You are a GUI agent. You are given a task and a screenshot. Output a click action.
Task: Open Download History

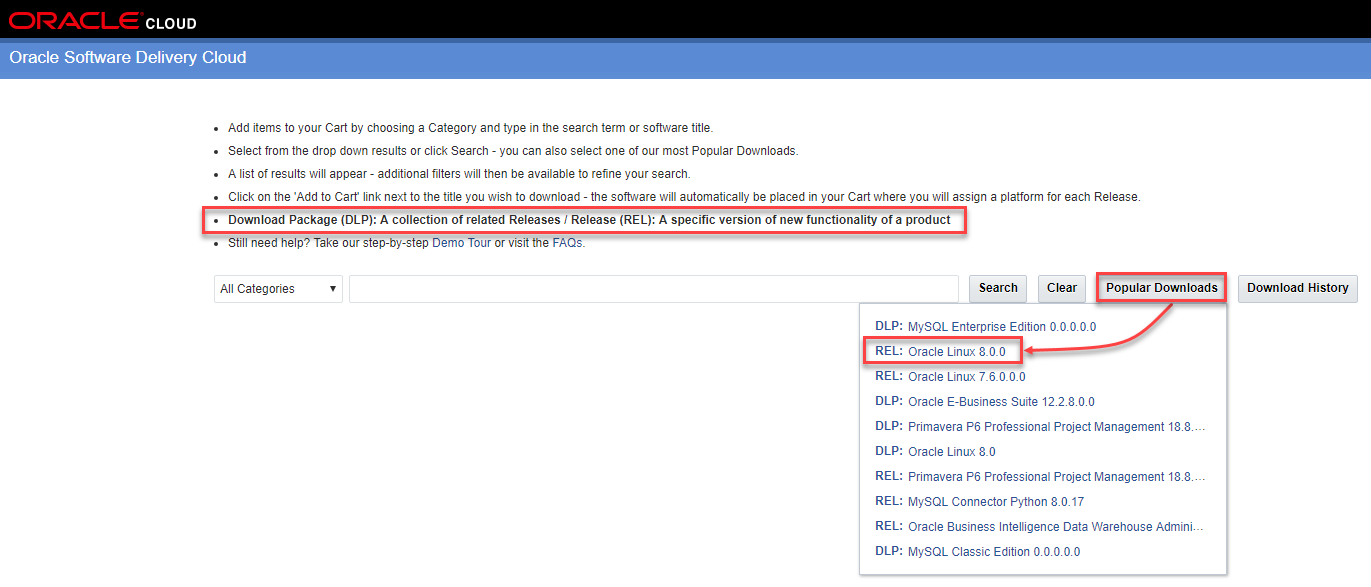click(x=1298, y=288)
